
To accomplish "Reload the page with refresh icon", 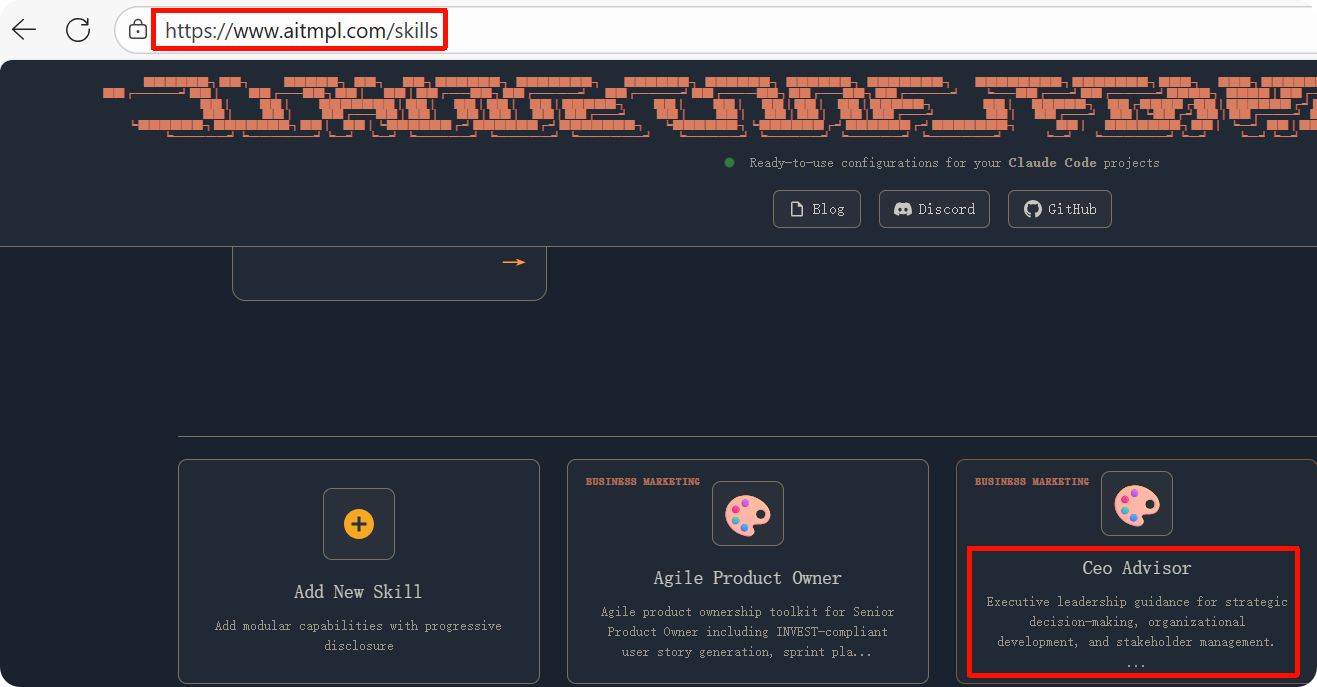I will coord(78,30).
